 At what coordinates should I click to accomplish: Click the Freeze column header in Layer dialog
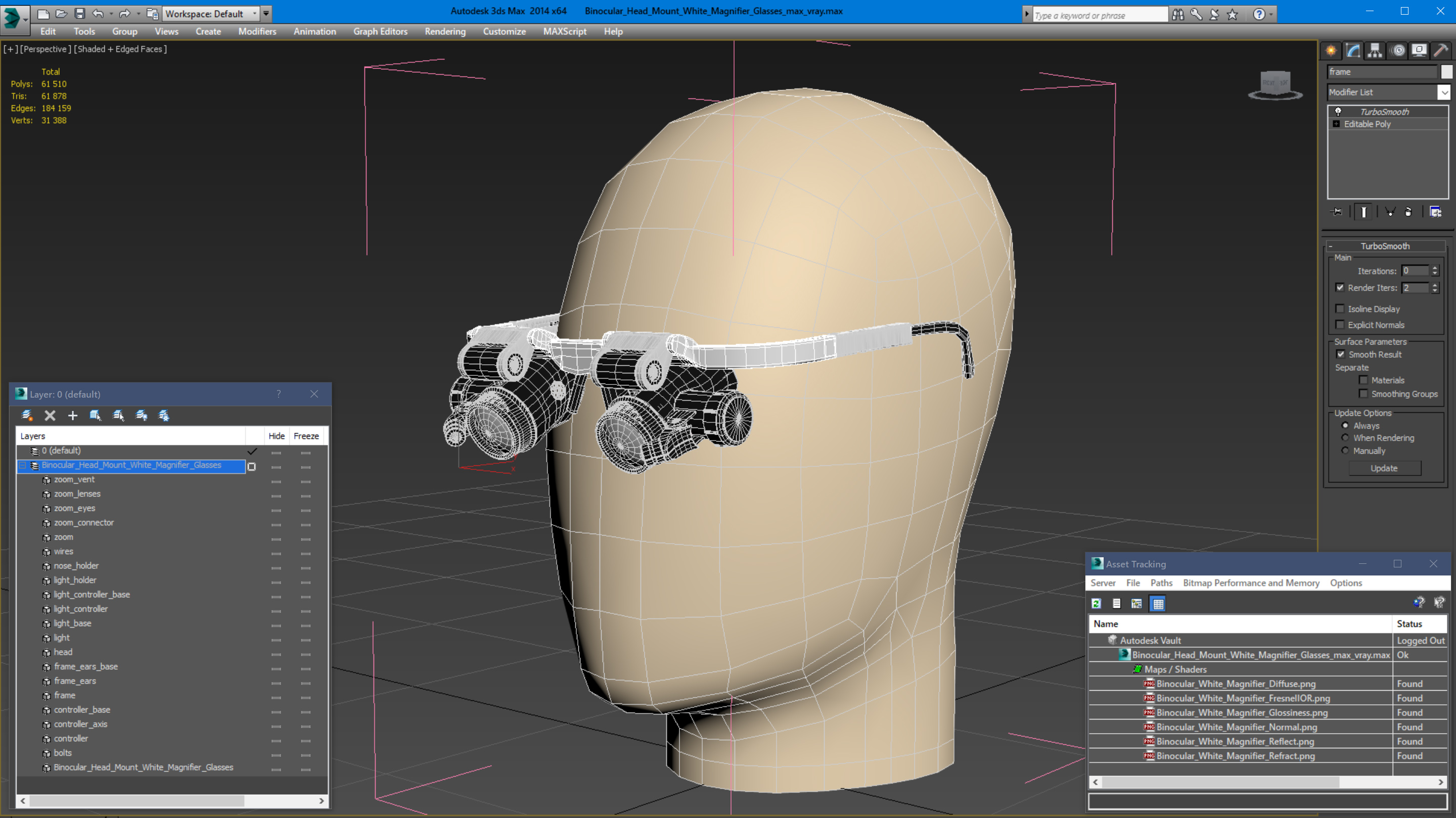(306, 436)
